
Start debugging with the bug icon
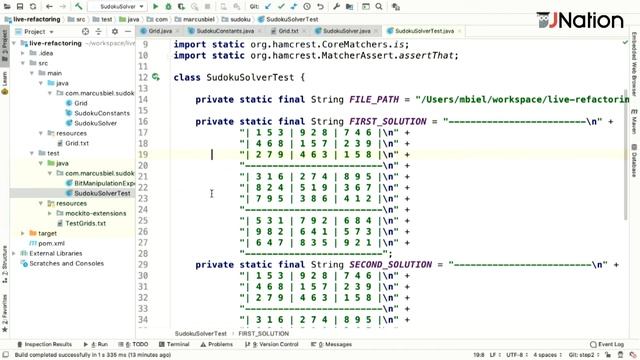tap(168, 7)
